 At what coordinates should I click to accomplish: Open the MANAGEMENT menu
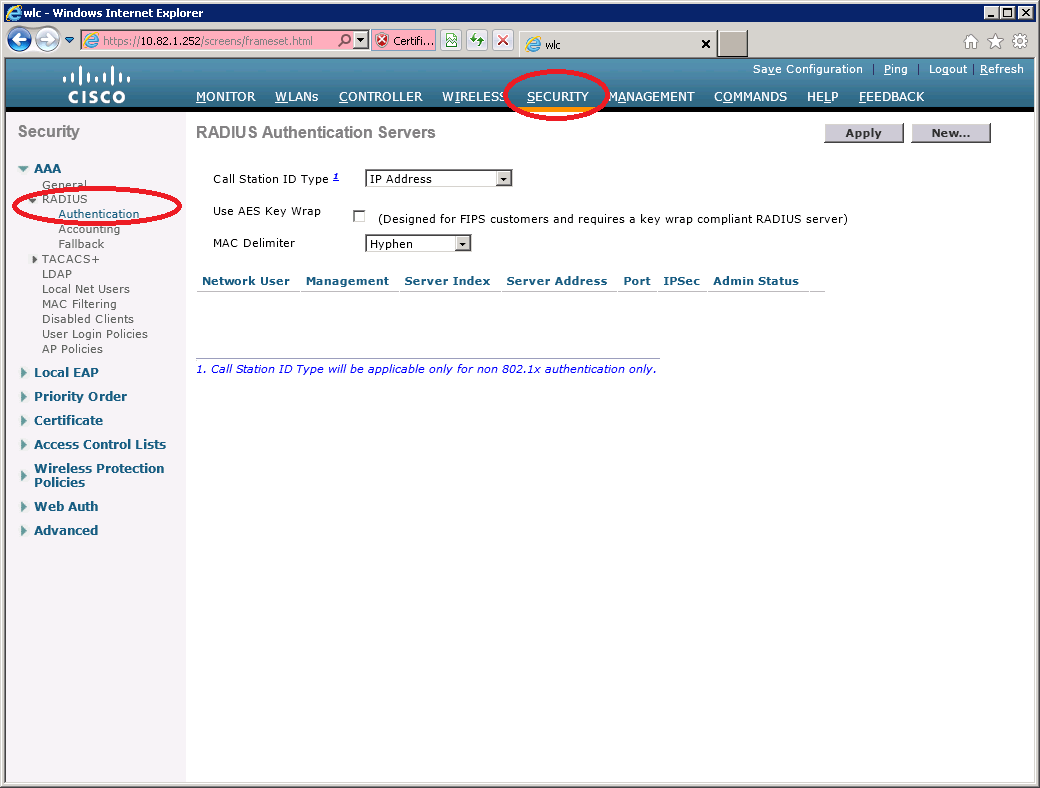point(651,97)
